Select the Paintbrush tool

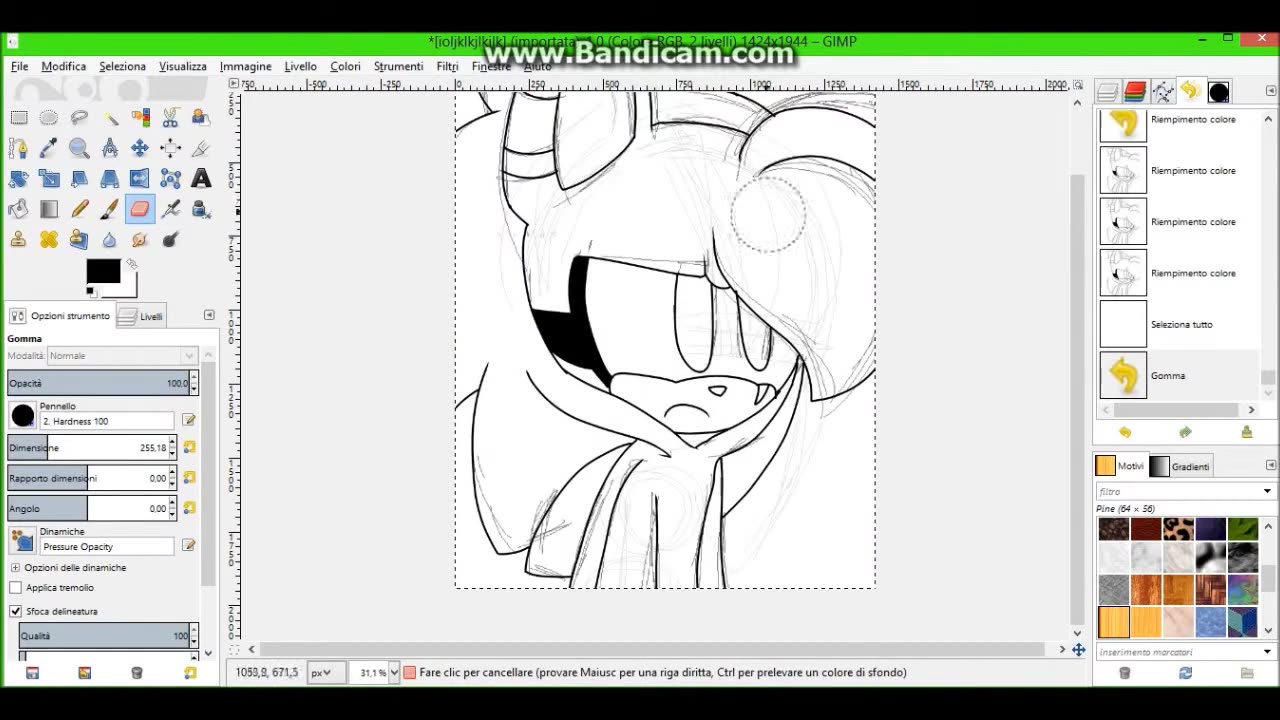point(109,209)
